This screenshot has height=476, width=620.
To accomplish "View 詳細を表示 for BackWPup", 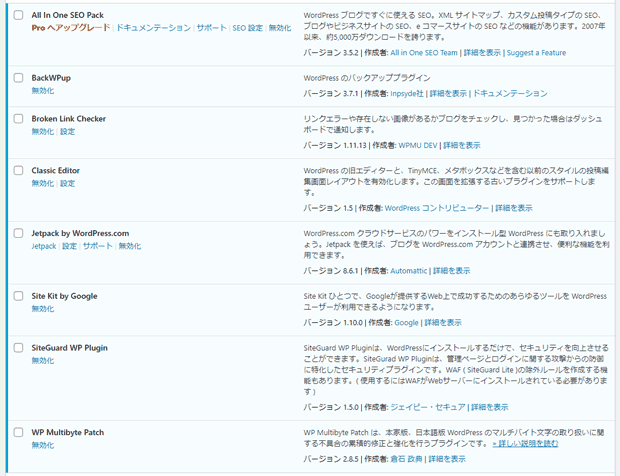I will click(x=448, y=93).
